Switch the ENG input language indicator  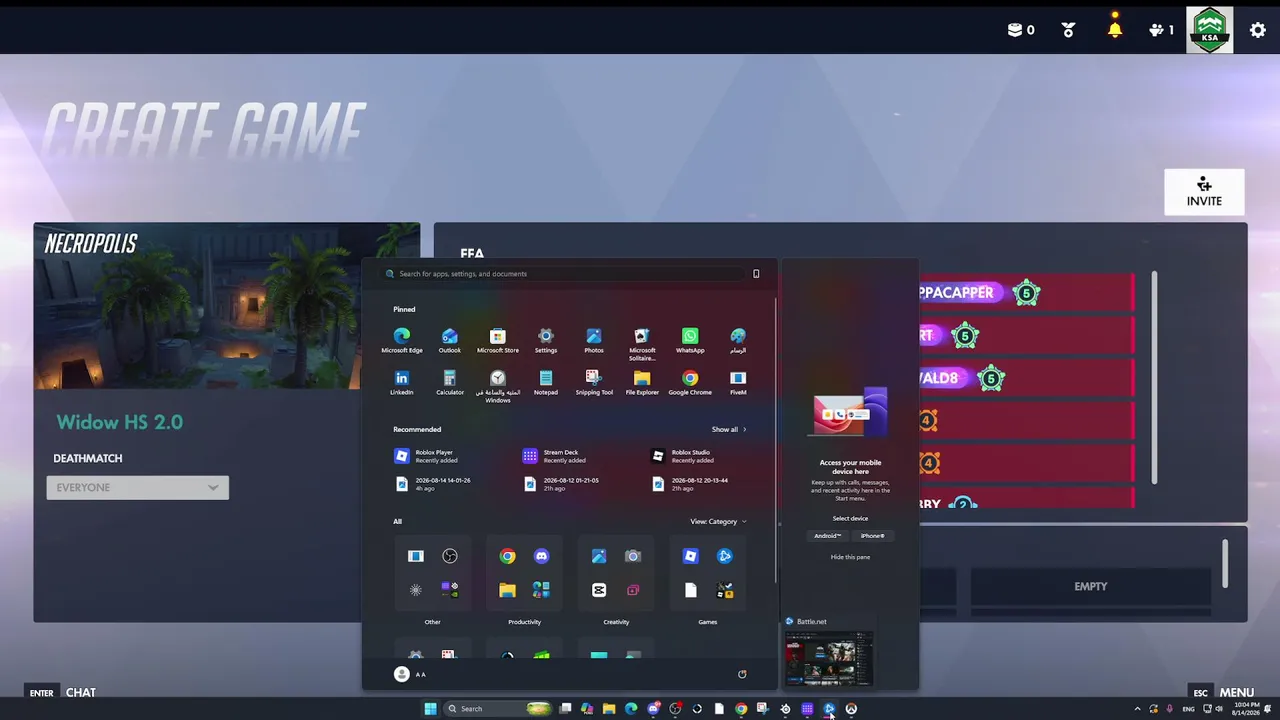[x=1188, y=709]
